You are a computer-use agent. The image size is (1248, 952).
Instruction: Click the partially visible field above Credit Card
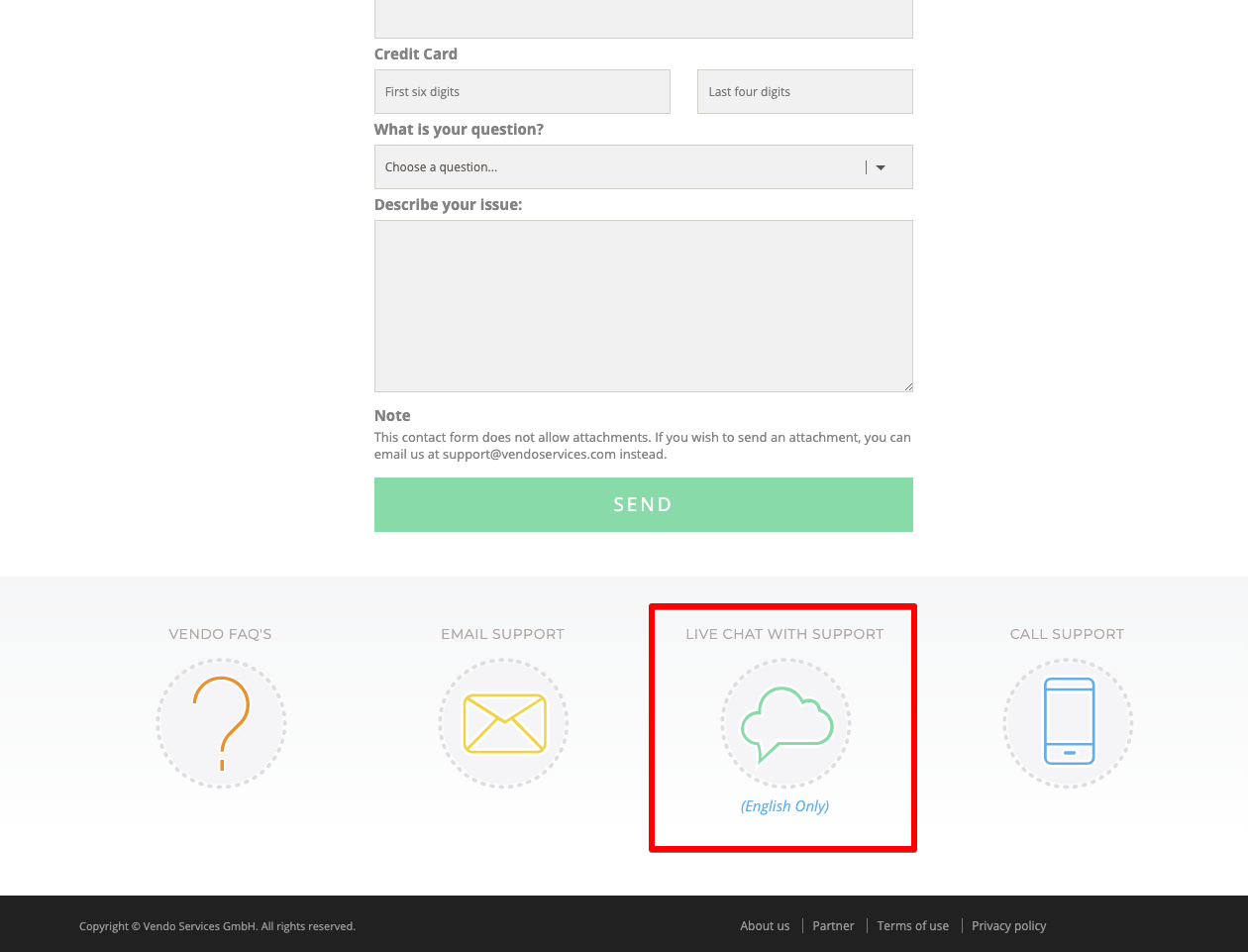point(644,19)
